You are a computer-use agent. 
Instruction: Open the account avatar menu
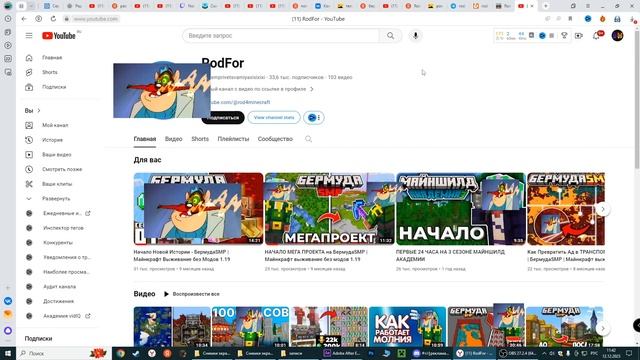click(x=618, y=36)
